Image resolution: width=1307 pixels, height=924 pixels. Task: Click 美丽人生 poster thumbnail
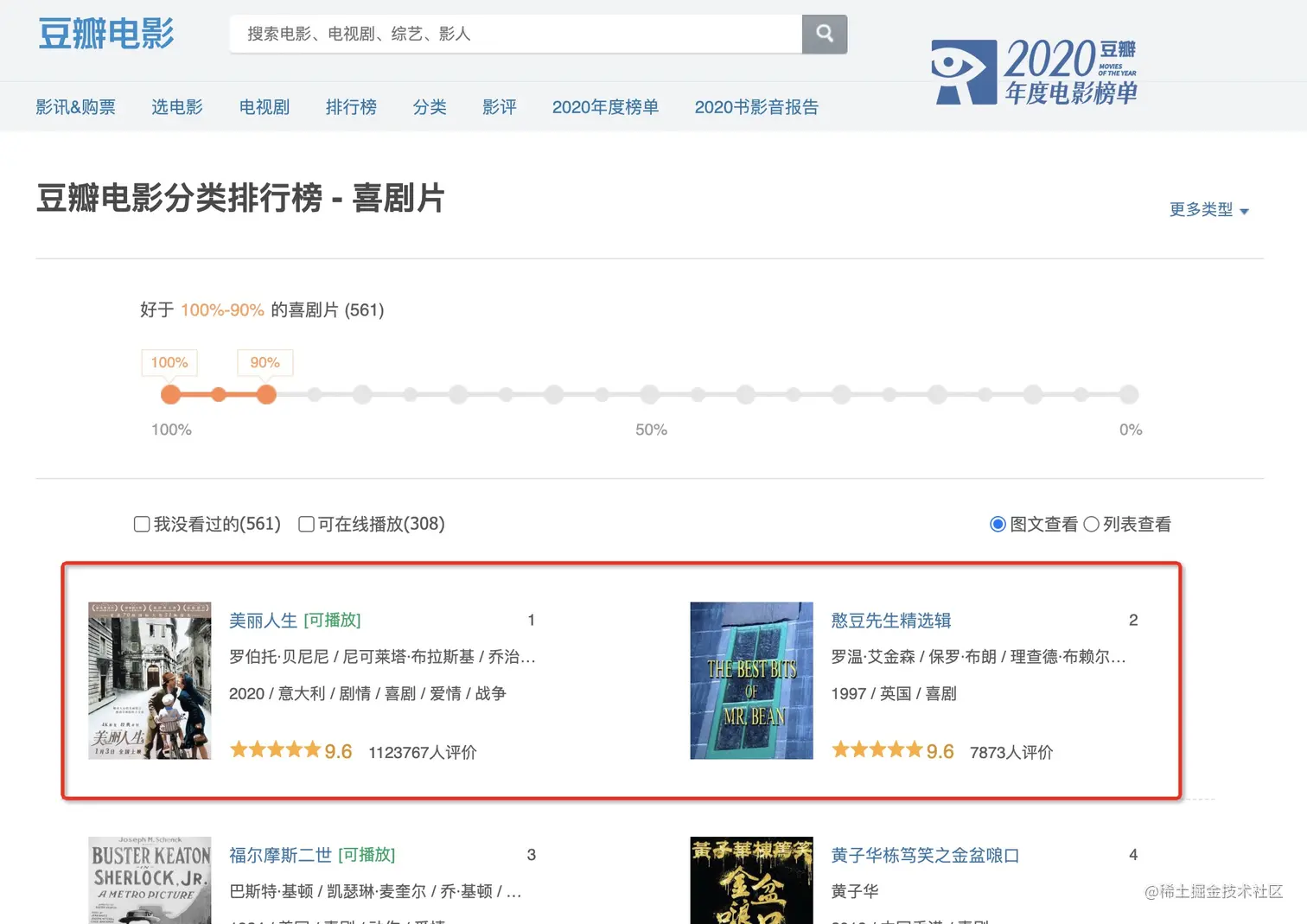pos(150,681)
